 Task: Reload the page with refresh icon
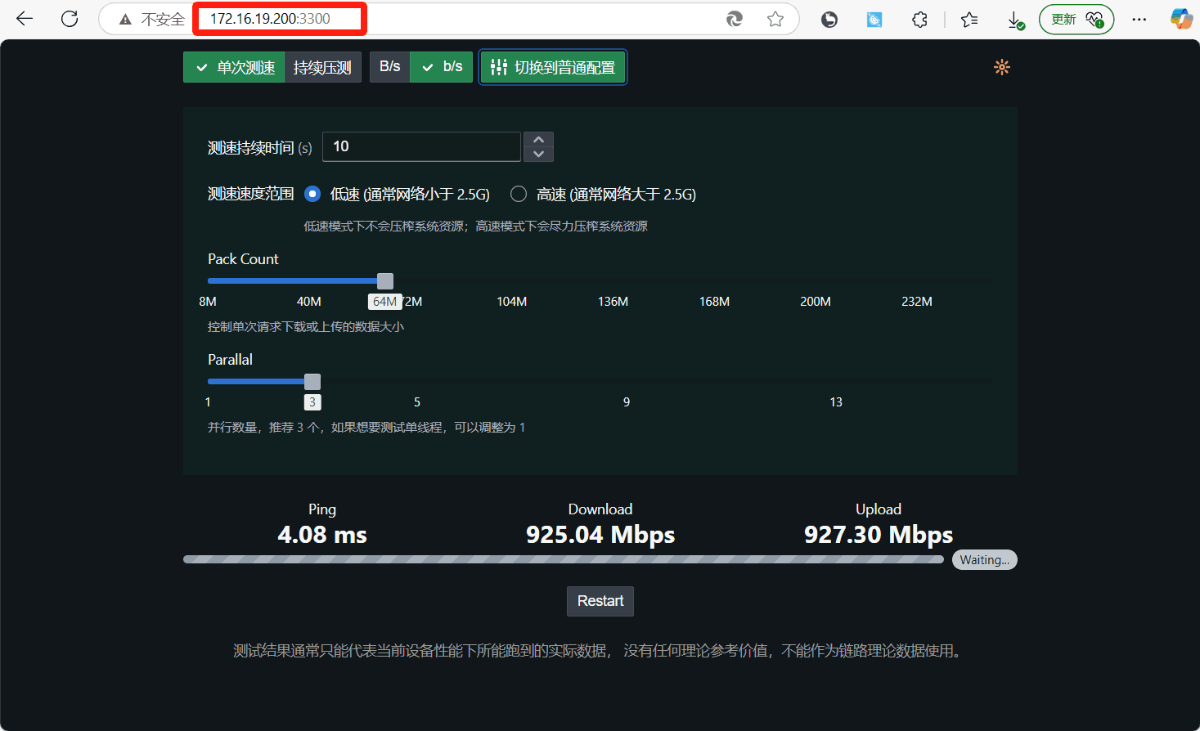[68, 18]
